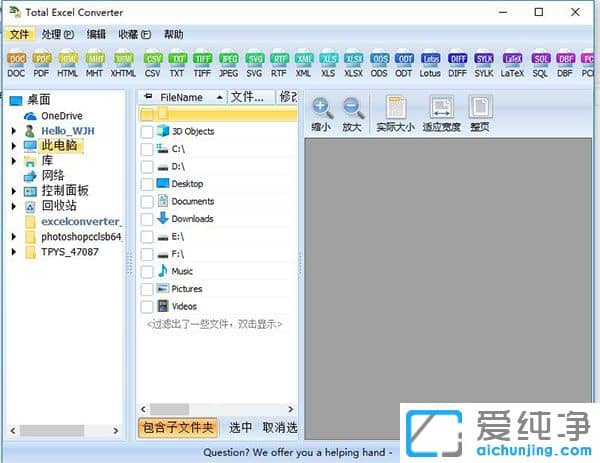This screenshot has height=463, width=600.
Task: Tick the 3D Objects checkbox
Action: [147, 132]
